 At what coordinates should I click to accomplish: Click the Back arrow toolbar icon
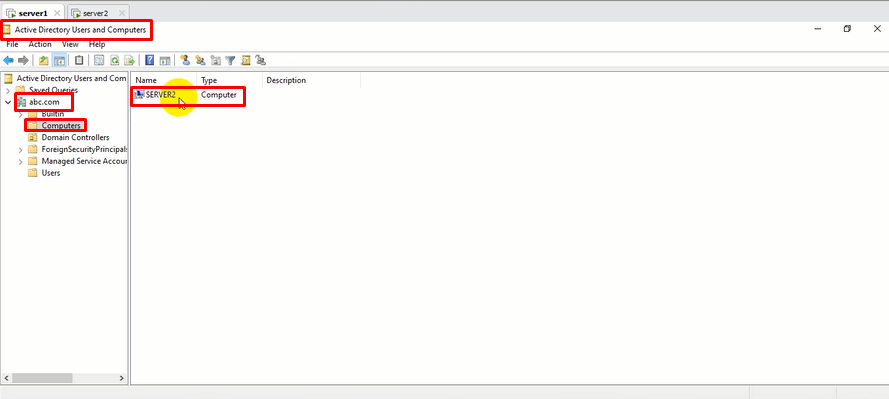click(x=8, y=60)
